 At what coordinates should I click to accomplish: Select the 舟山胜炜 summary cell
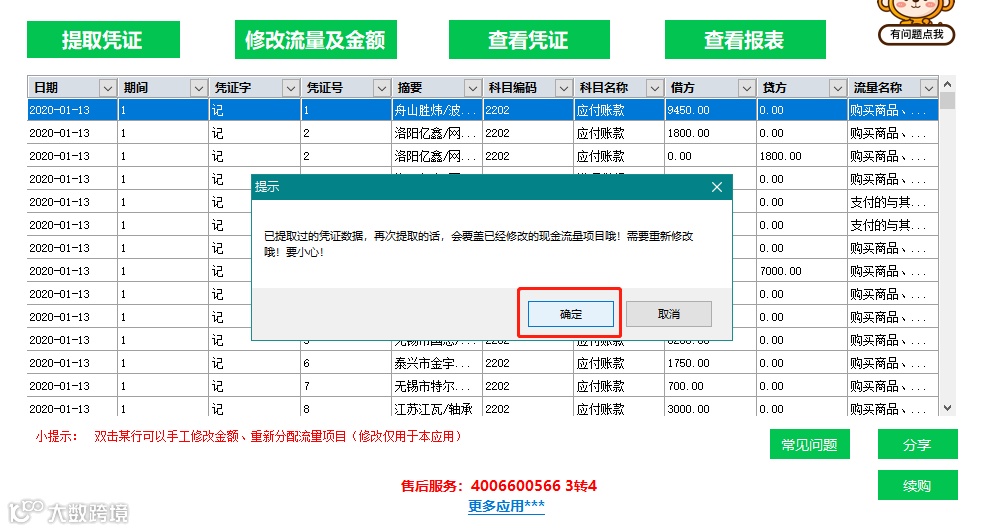(437, 110)
